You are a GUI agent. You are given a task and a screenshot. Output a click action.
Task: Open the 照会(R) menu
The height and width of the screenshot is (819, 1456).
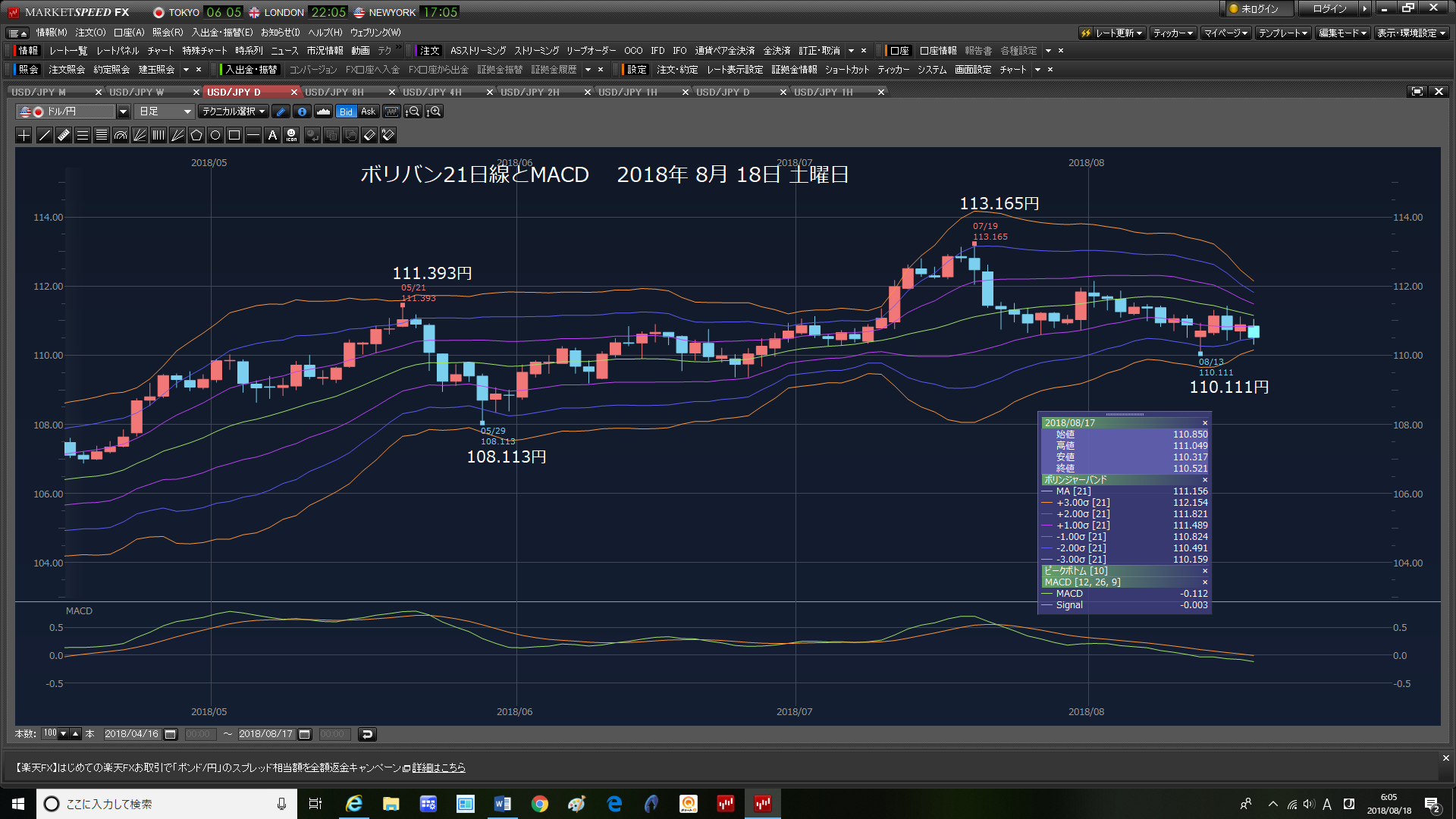[x=168, y=33]
